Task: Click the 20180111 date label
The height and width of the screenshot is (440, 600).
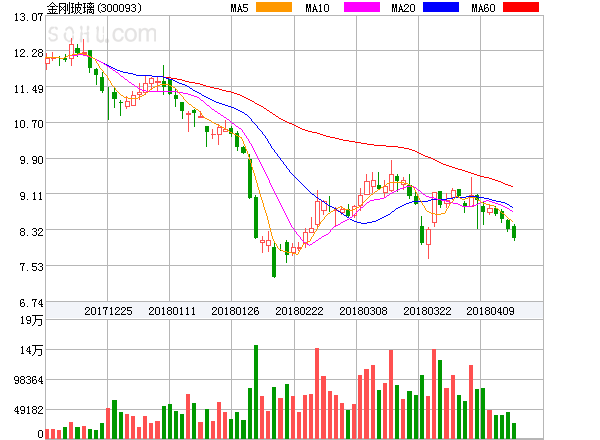Action: [x=172, y=311]
